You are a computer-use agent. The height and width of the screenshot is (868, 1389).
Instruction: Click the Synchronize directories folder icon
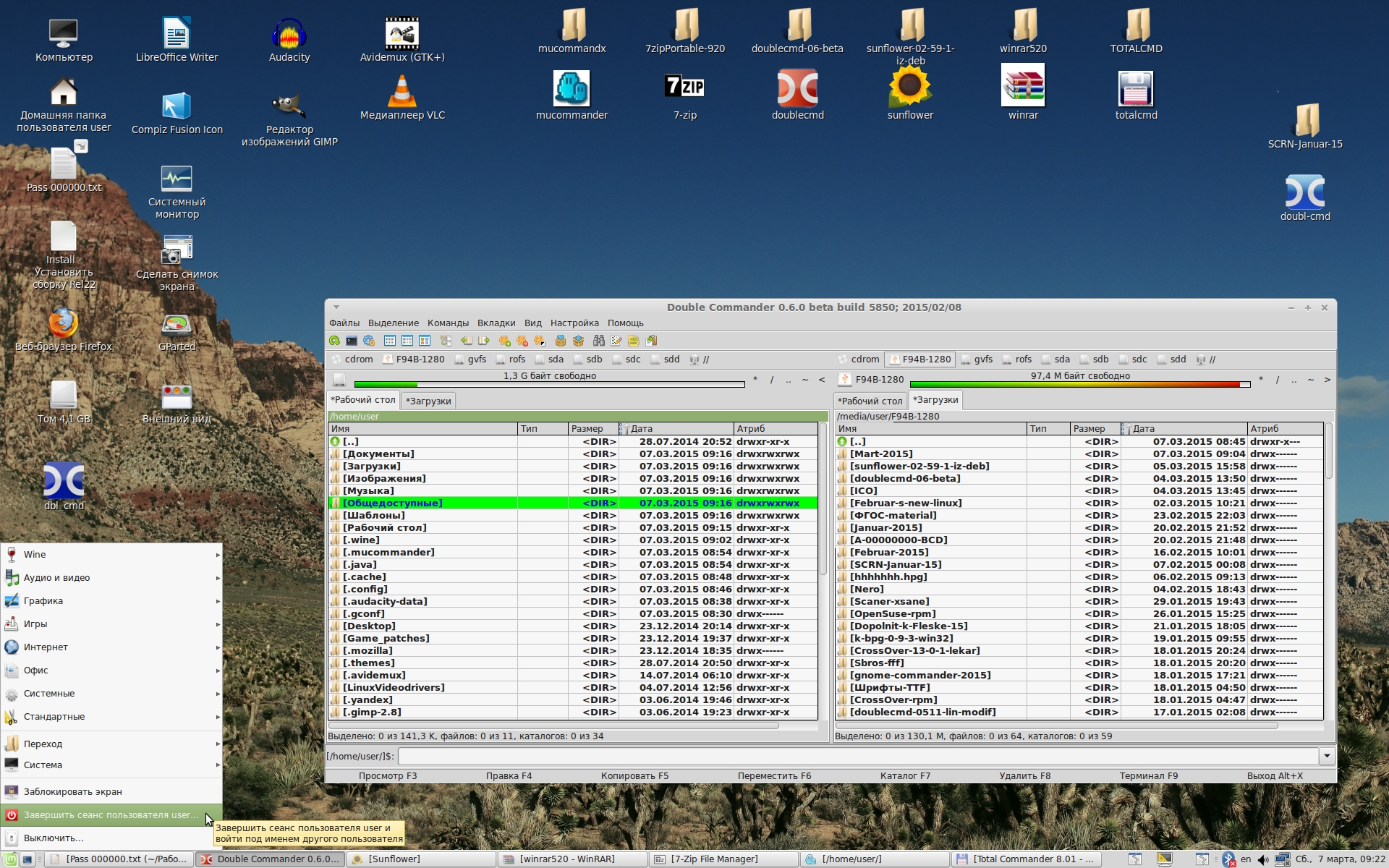pyautogui.click(x=634, y=341)
